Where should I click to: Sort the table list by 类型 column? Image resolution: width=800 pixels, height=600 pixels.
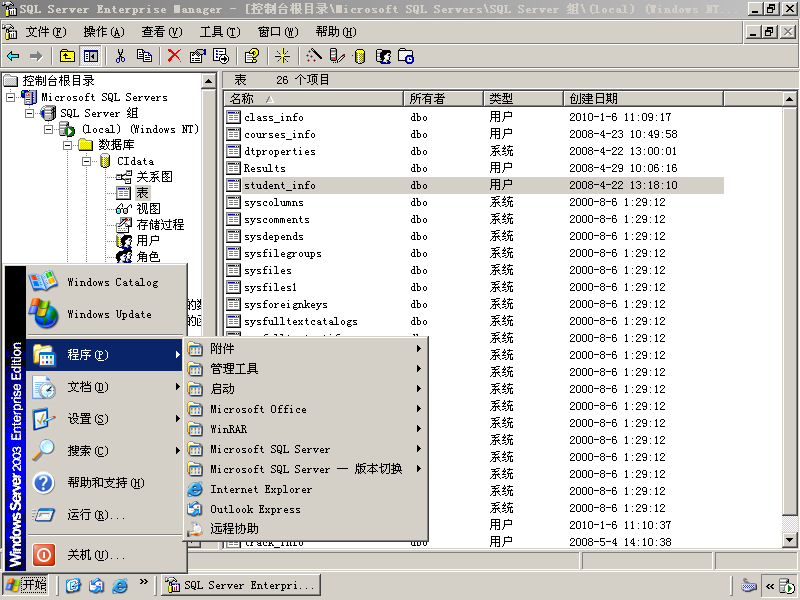pyautogui.click(x=523, y=98)
